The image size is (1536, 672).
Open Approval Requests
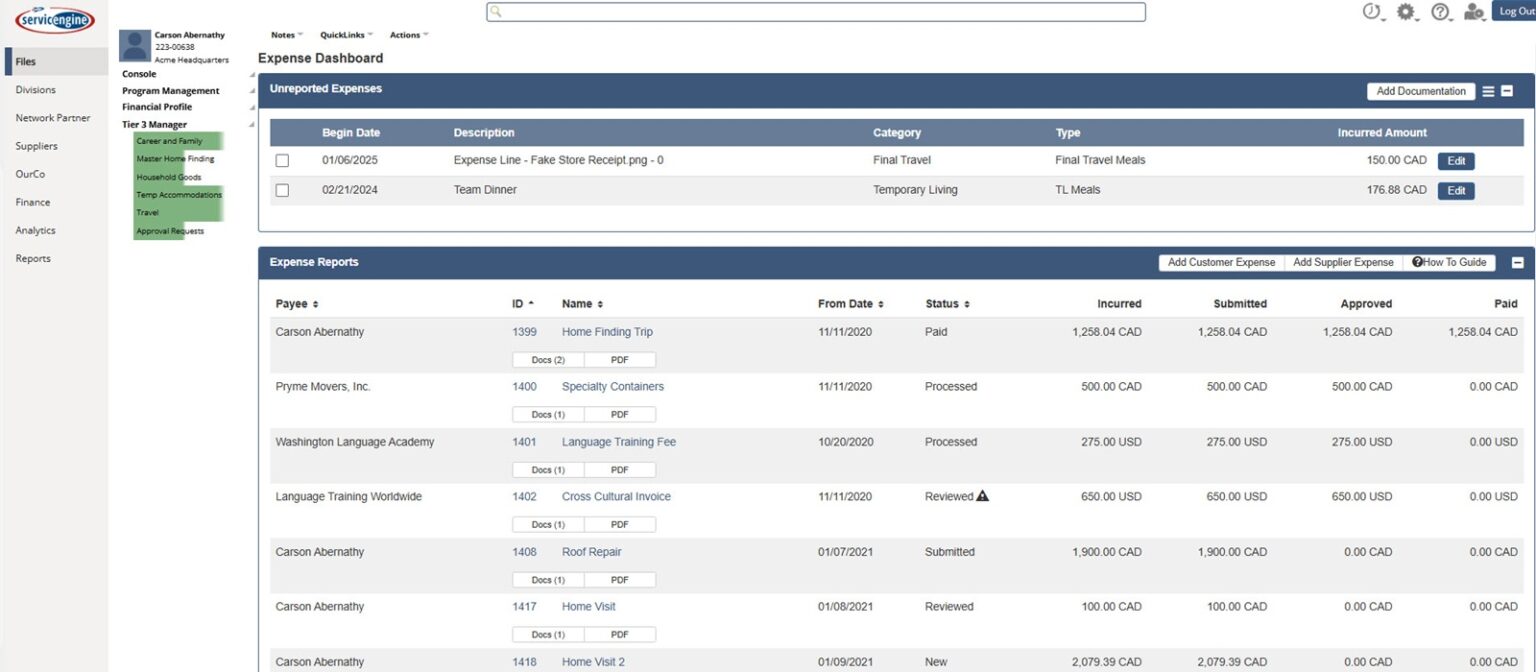[170, 231]
